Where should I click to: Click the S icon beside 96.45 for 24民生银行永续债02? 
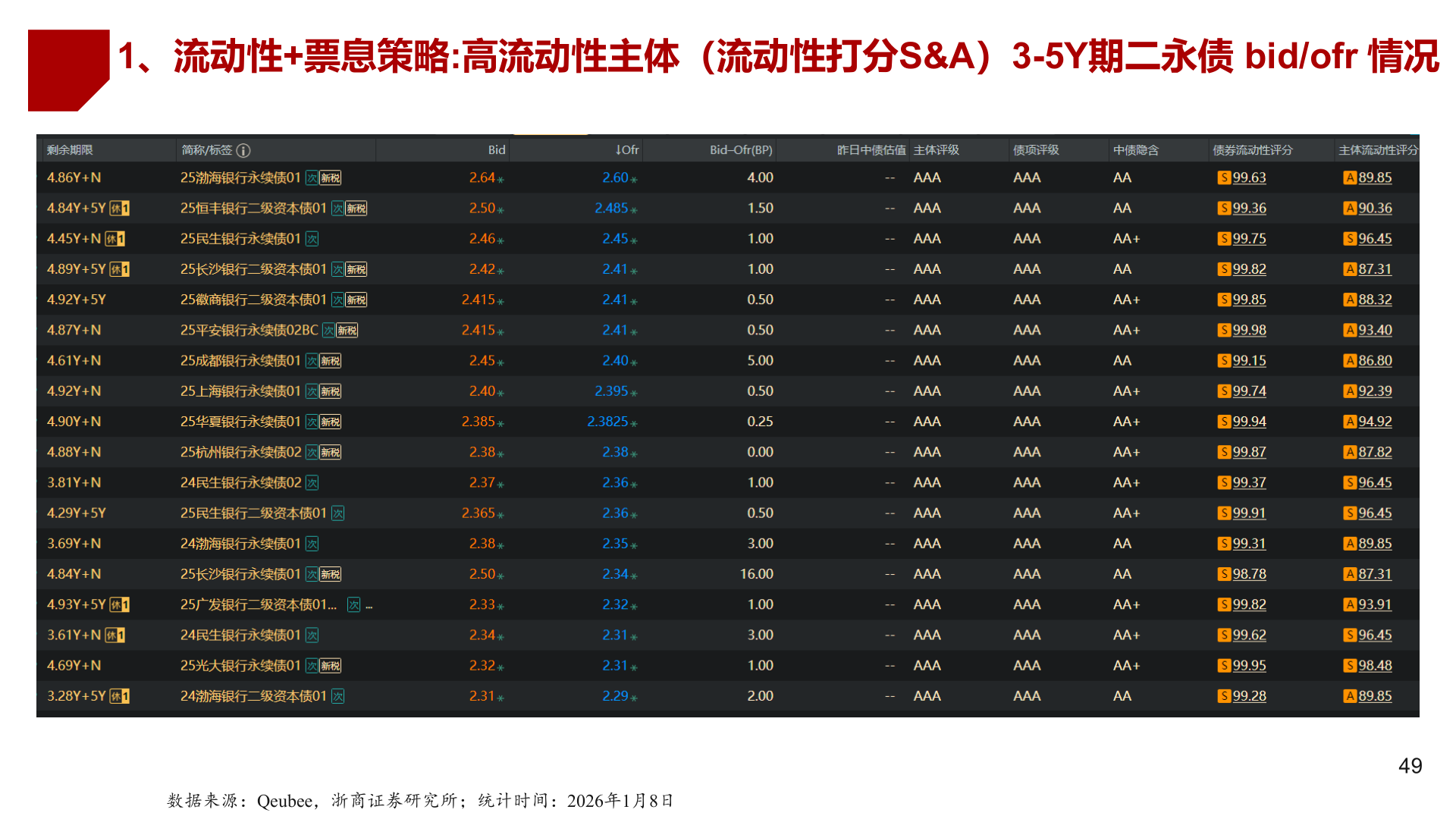pyautogui.click(x=1349, y=482)
